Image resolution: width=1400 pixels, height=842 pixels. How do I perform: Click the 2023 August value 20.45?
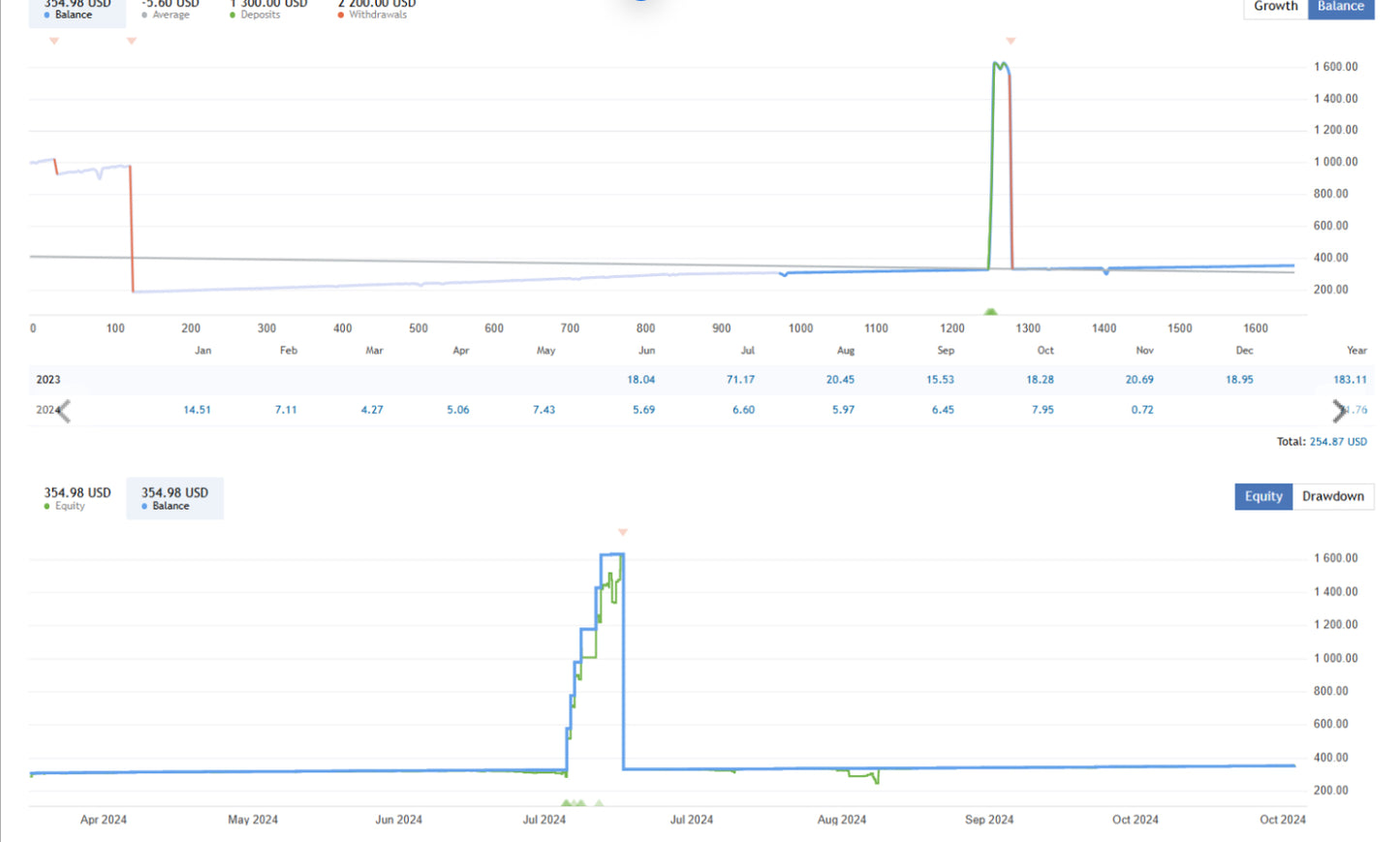[x=841, y=380]
